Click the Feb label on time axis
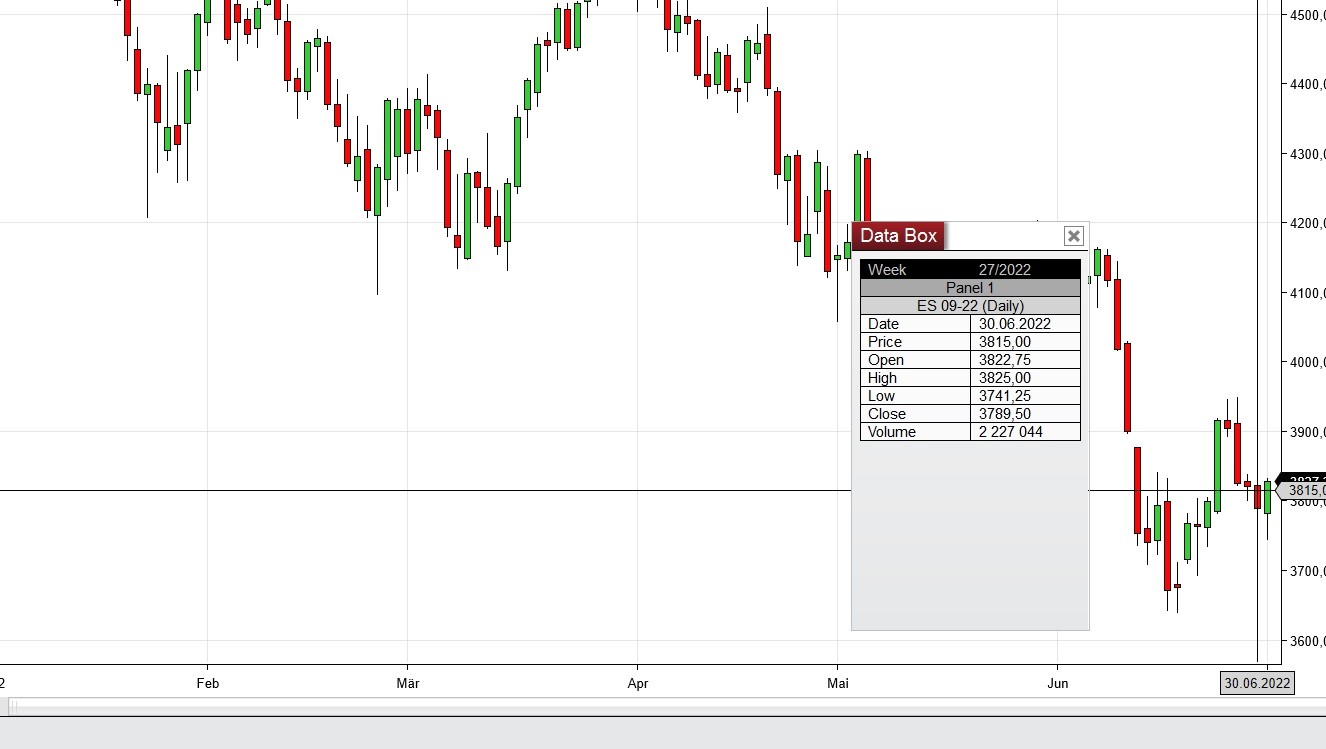The height and width of the screenshot is (749, 1326). 207,684
